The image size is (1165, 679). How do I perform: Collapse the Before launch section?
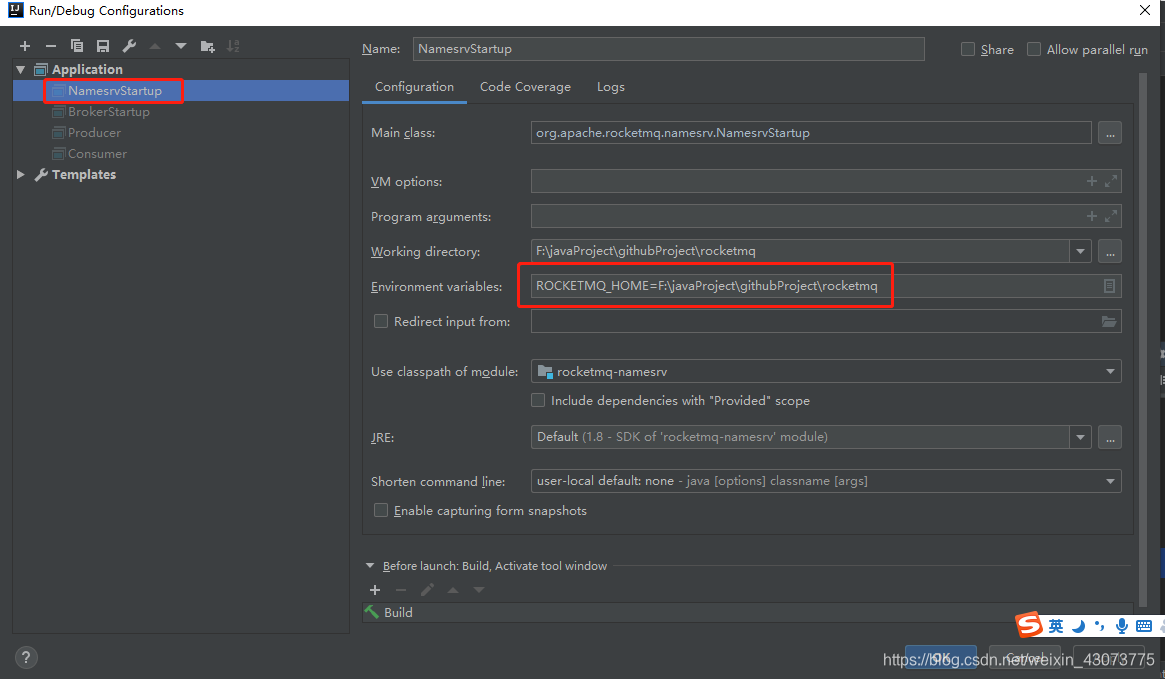370,565
